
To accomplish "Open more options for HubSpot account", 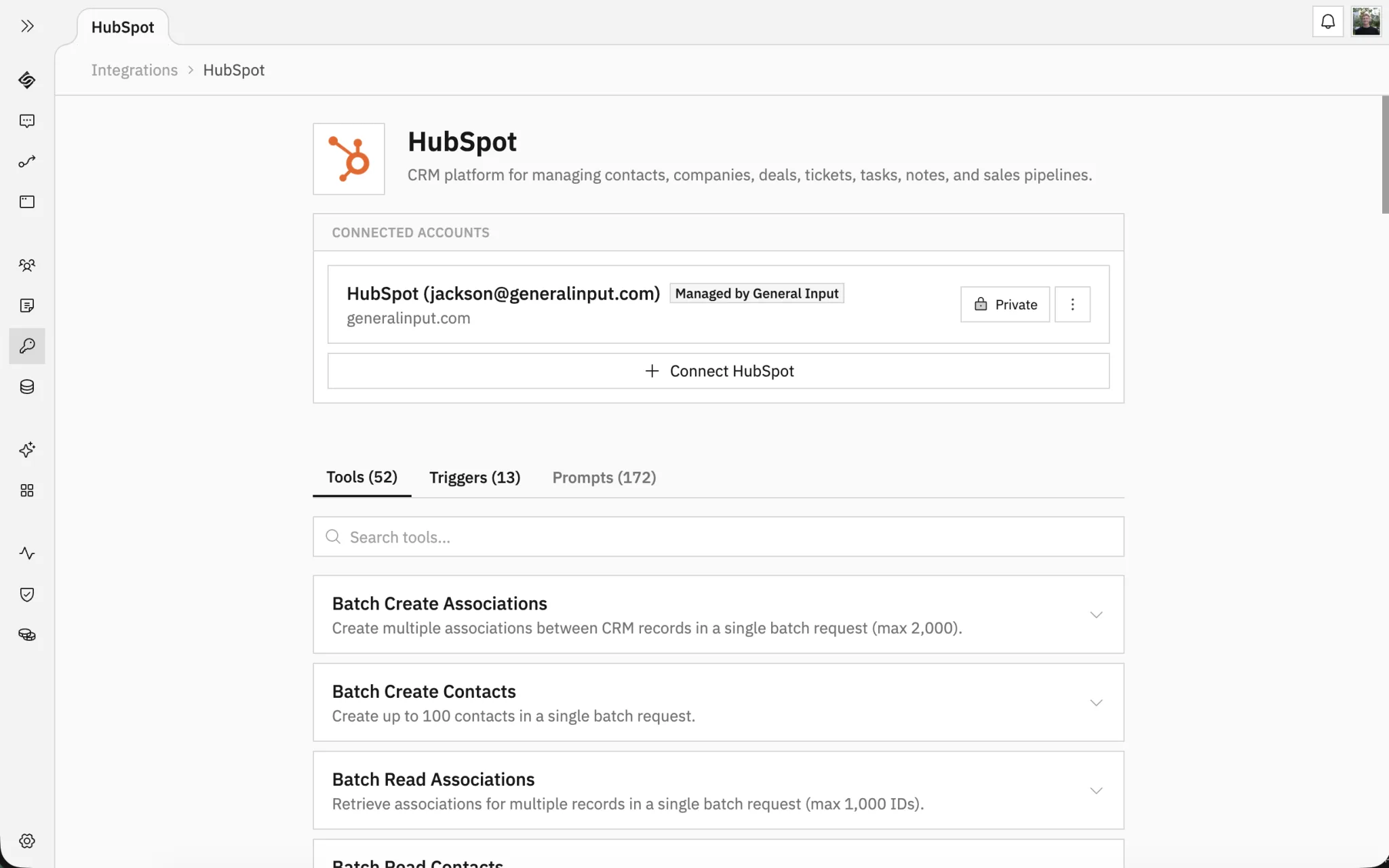I will (1072, 304).
